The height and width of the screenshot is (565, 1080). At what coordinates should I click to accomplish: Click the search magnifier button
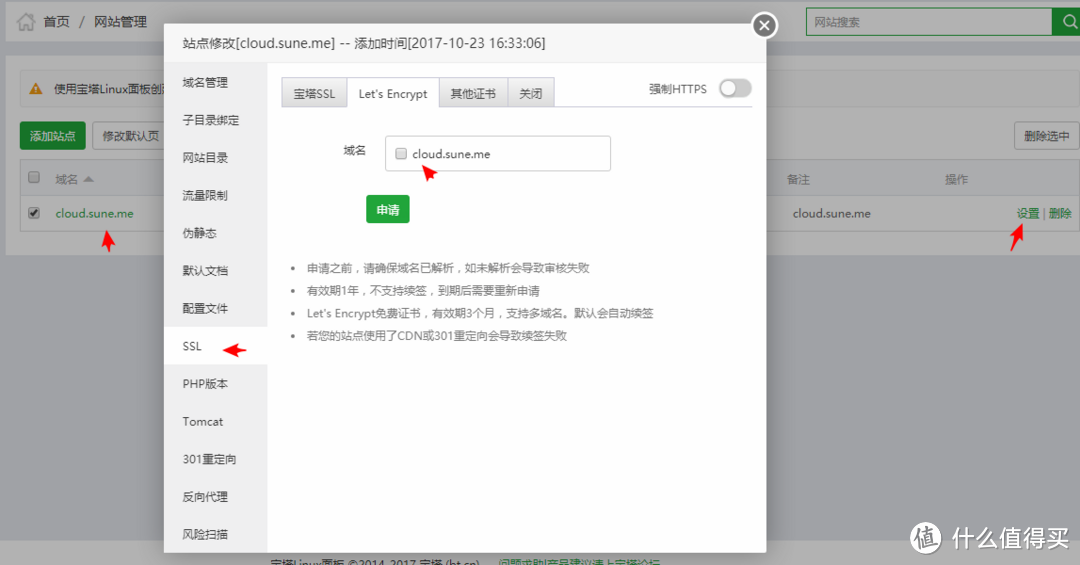1069,22
